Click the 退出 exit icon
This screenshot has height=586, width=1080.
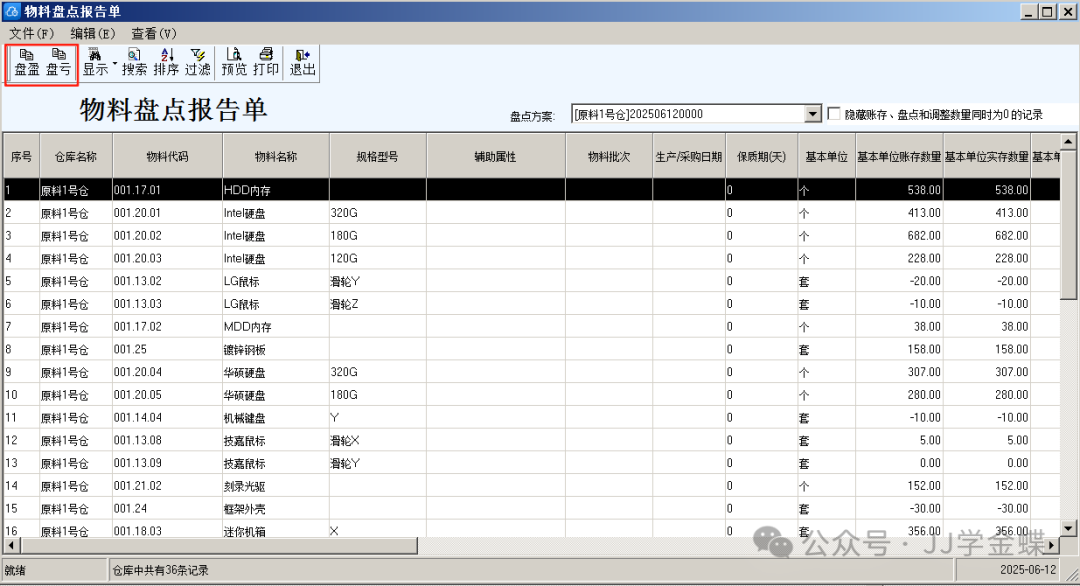[x=303, y=62]
